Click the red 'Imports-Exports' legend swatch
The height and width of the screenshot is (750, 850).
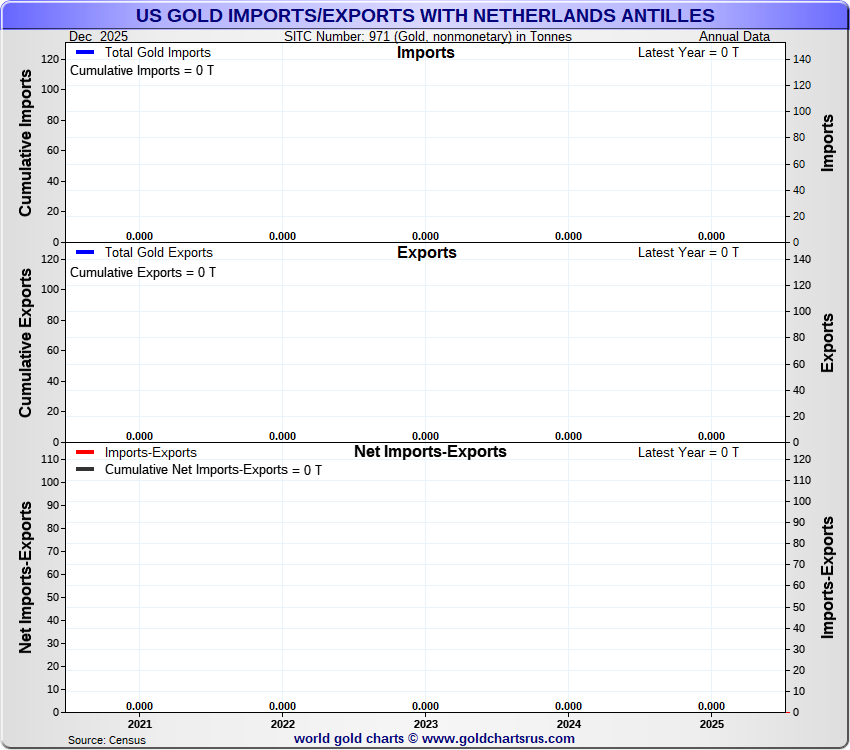point(85,452)
